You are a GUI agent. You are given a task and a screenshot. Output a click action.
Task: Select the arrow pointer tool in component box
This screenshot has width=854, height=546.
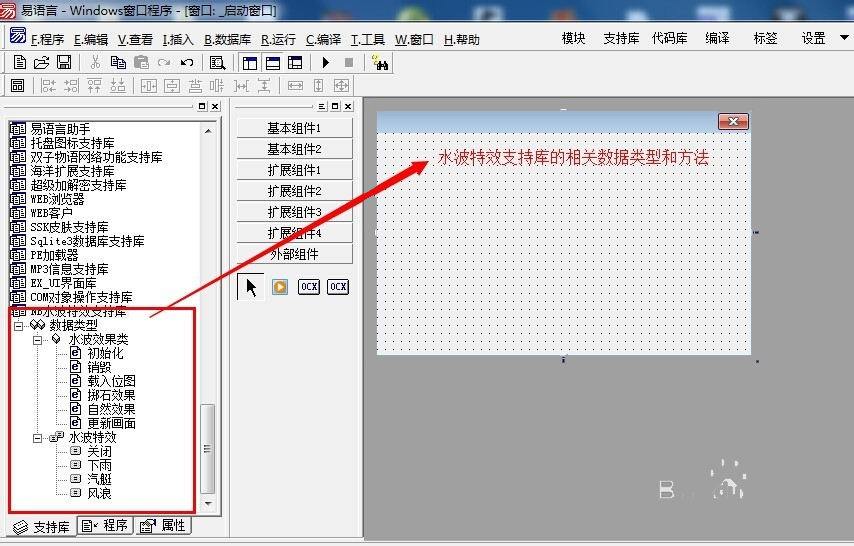[x=252, y=287]
